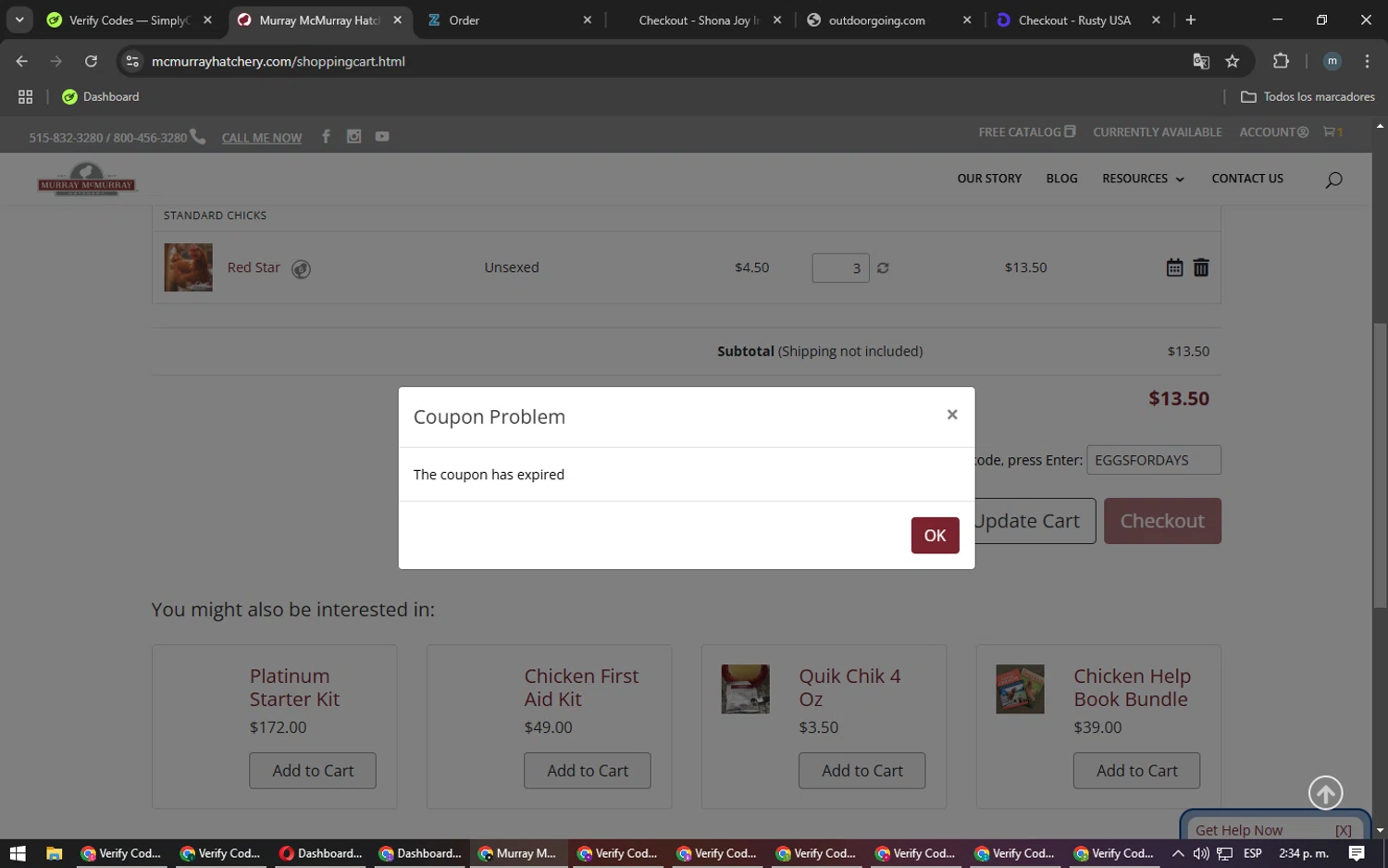Screen dimensions: 1388x868
Task: Click the Checkout button
Action: click(x=1162, y=521)
